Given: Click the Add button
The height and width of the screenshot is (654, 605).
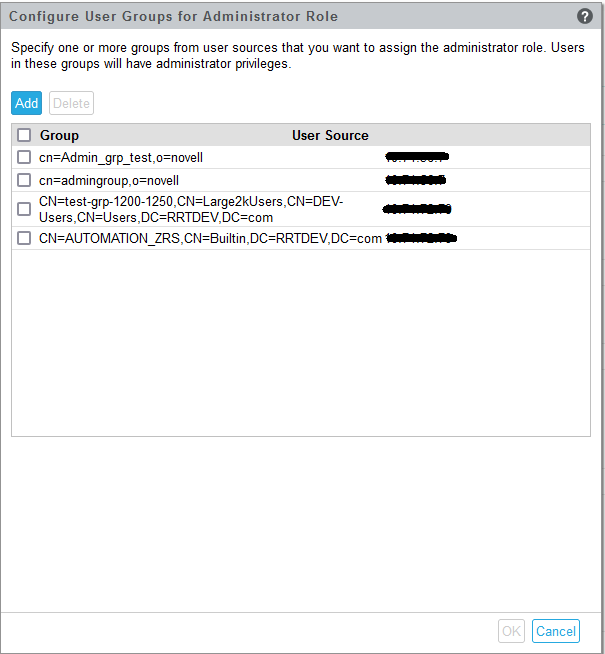Looking at the screenshot, I should [x=27, y=103].
